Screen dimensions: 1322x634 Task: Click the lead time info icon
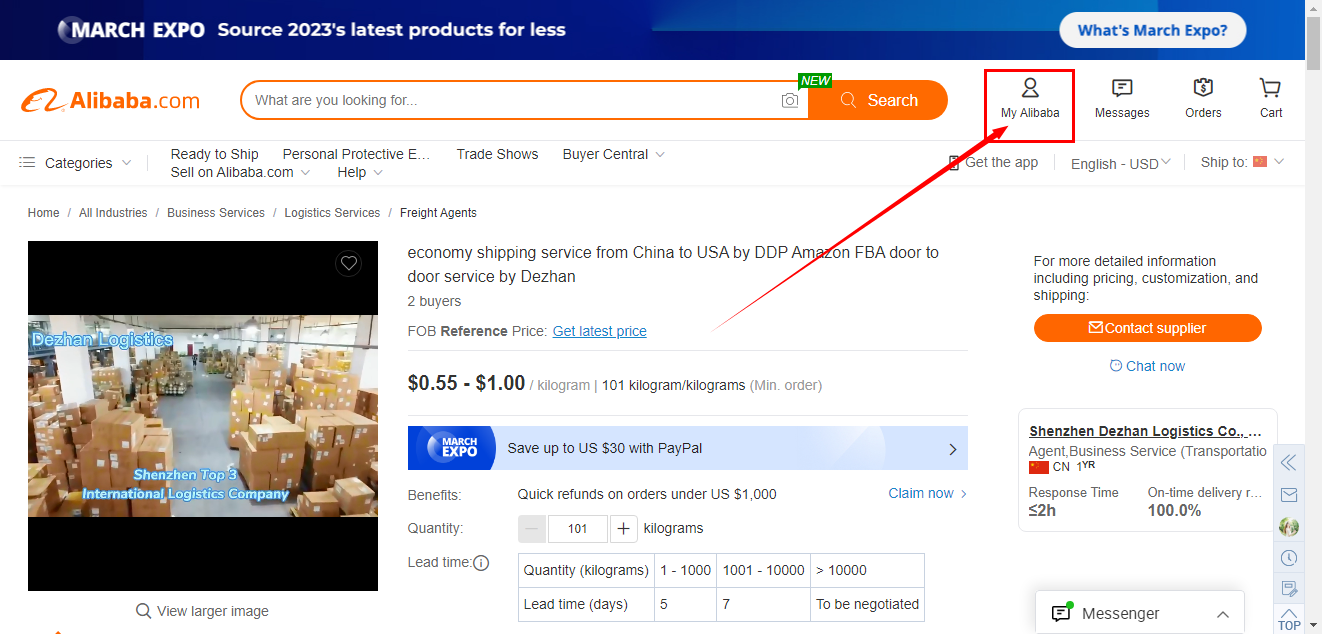tap(481, 563)
